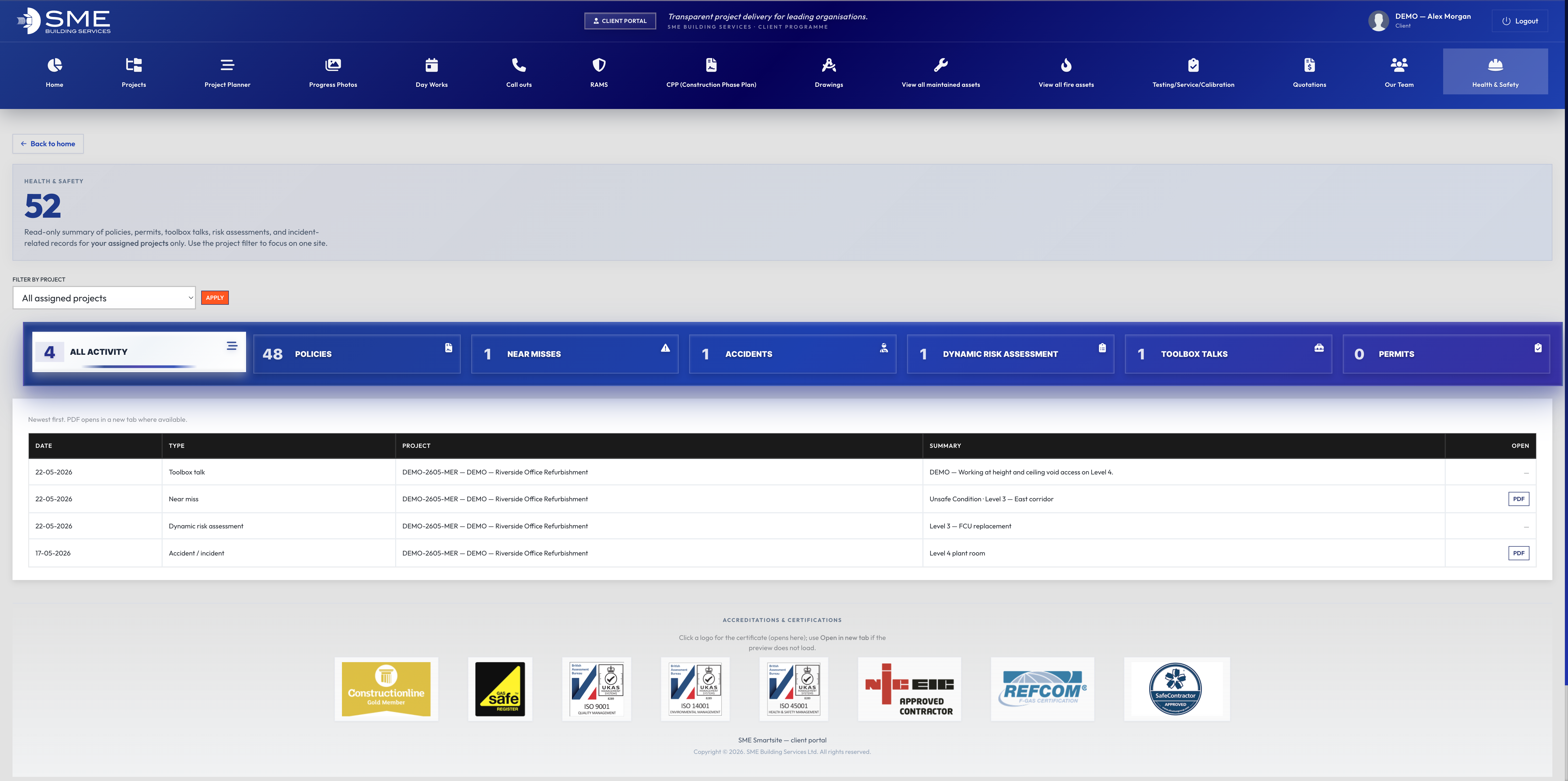
Task: Select the Dynamic risk assessment type cell
Action: 279,526
